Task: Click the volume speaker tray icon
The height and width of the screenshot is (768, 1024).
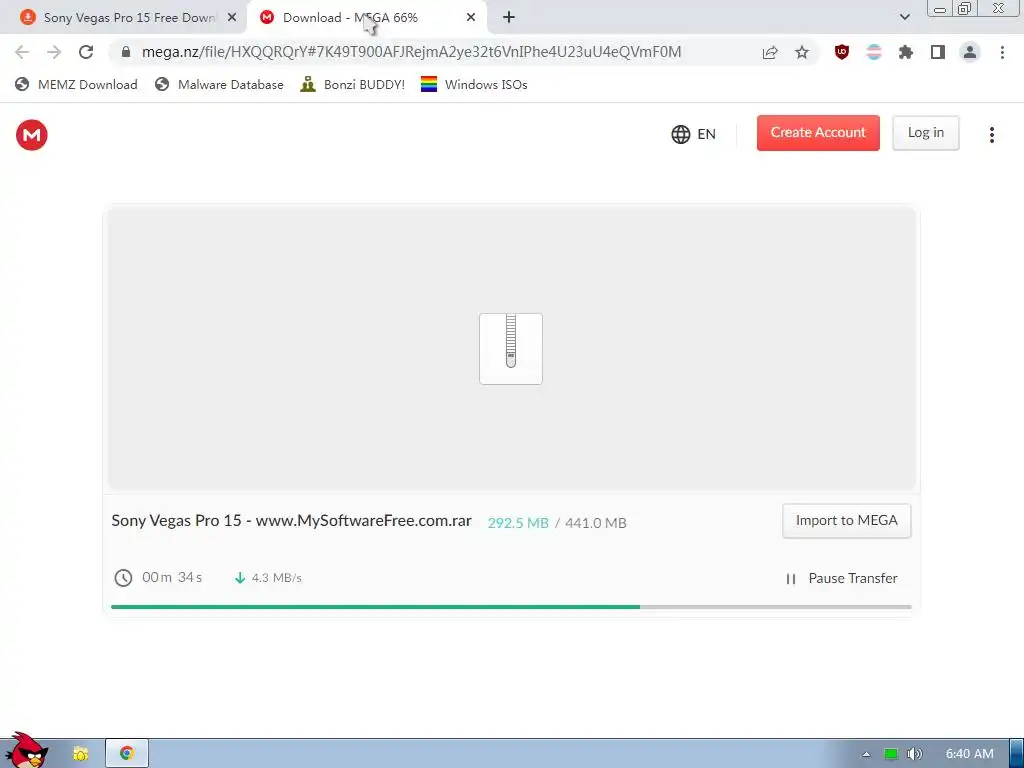Action: click(915, 754)
